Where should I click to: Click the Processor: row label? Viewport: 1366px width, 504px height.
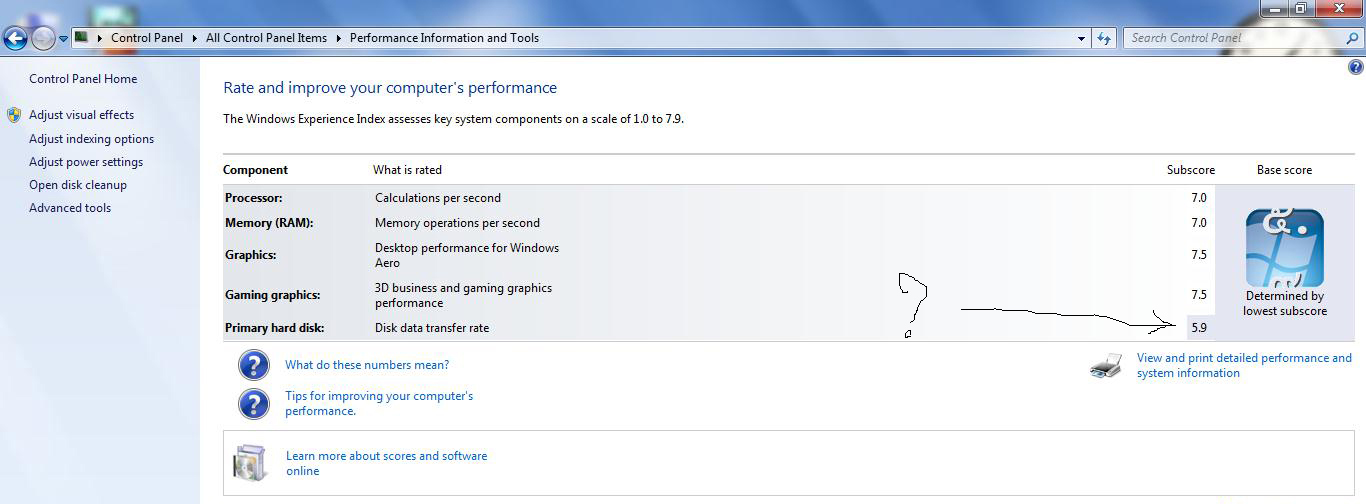click(x=254, y=198)
